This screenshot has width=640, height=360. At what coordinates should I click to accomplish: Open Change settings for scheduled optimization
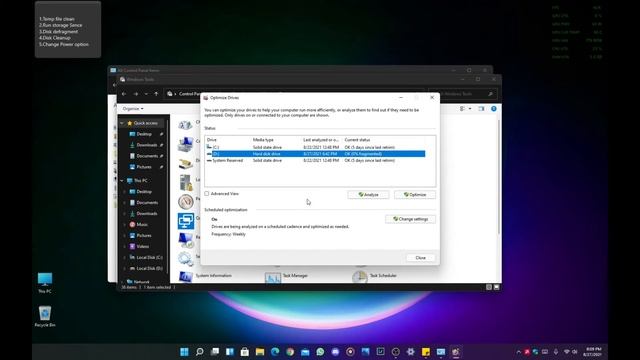pos(410,219)
